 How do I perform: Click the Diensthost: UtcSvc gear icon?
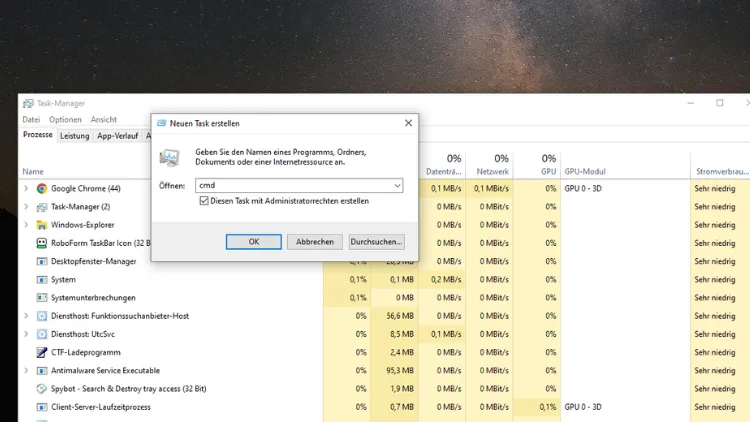click(42, 334)
